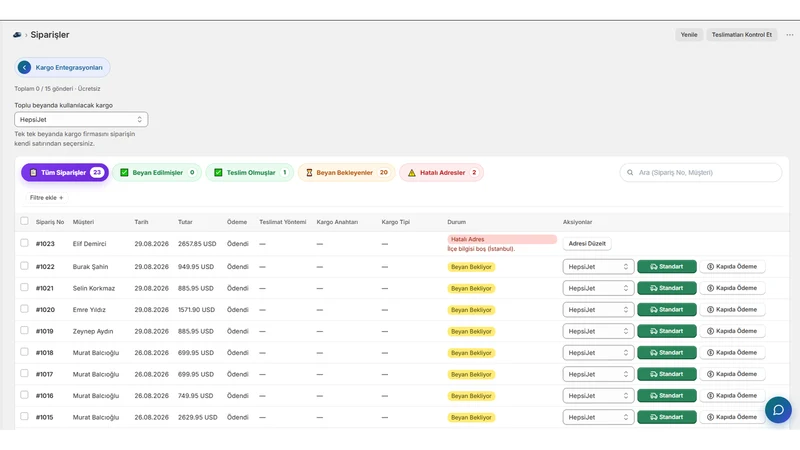
Task: Click Kapıda Ödeme for order #1021
Action: click(732, 288)
